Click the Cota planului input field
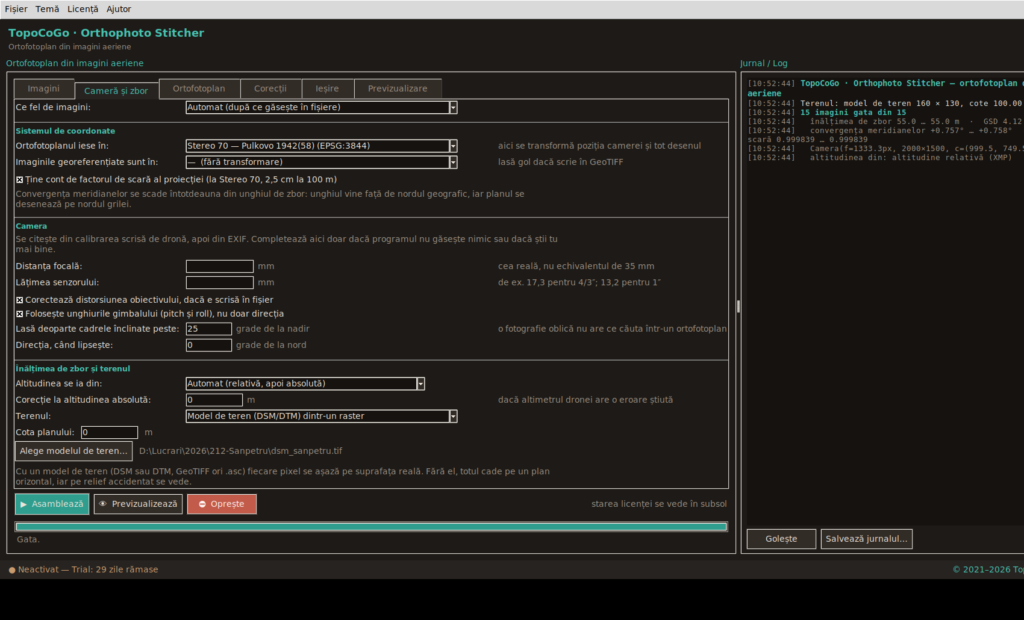Image resolution: width=1024 pixels, height=620 pixels. [109, 432]
